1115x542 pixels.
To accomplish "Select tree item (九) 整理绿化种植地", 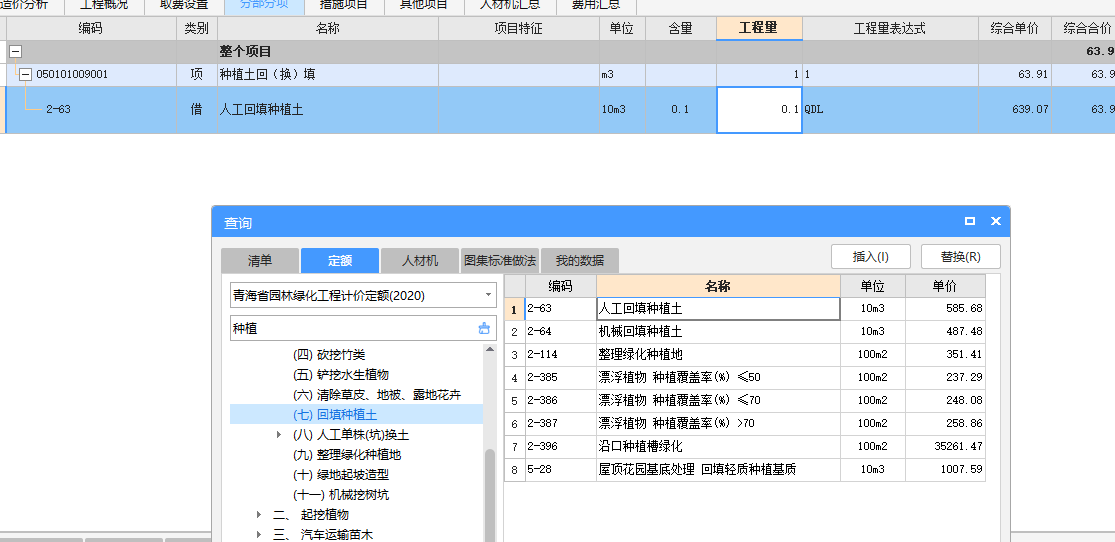I will pos(347,454).
